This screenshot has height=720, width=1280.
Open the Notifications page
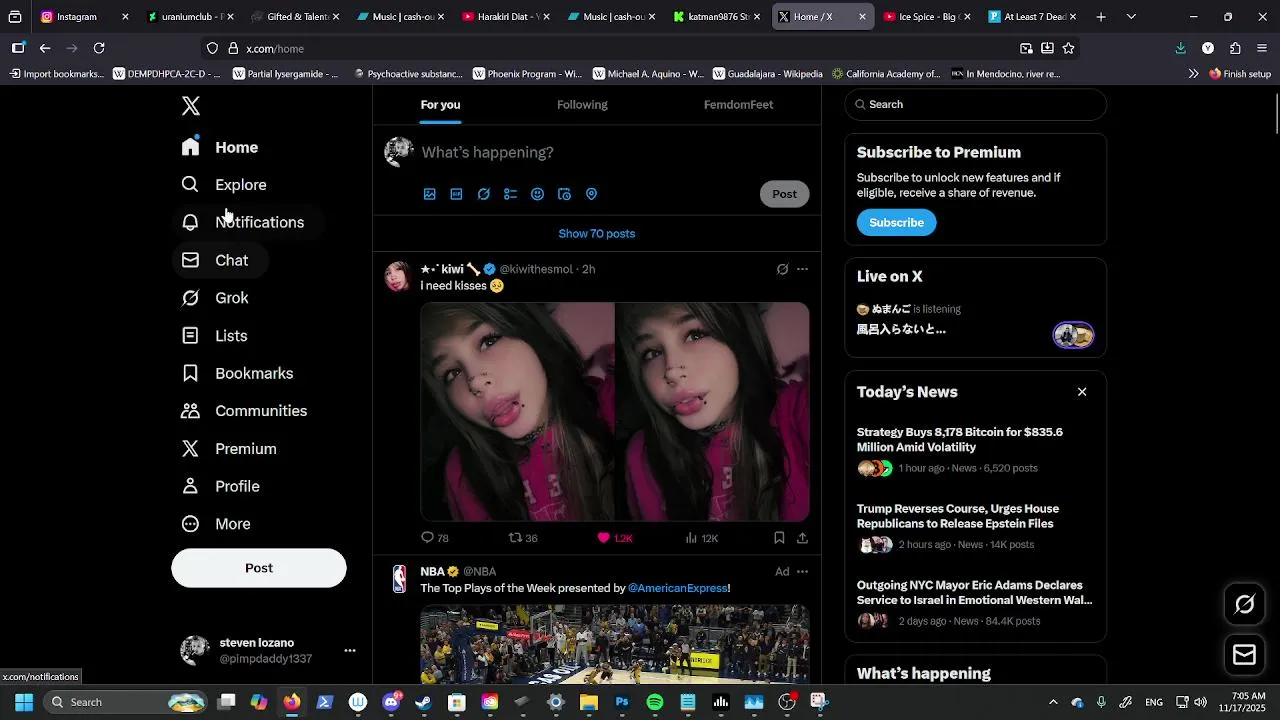pyautogui.click(x=242, y=222)
